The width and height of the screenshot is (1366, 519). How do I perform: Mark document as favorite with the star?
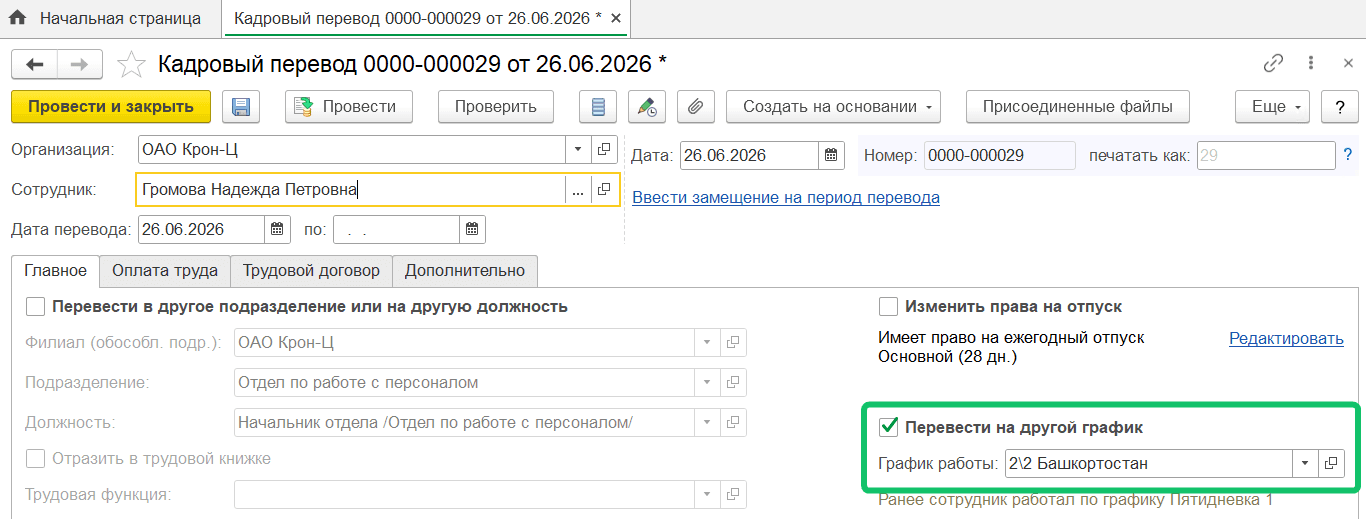tap(131, 64)
